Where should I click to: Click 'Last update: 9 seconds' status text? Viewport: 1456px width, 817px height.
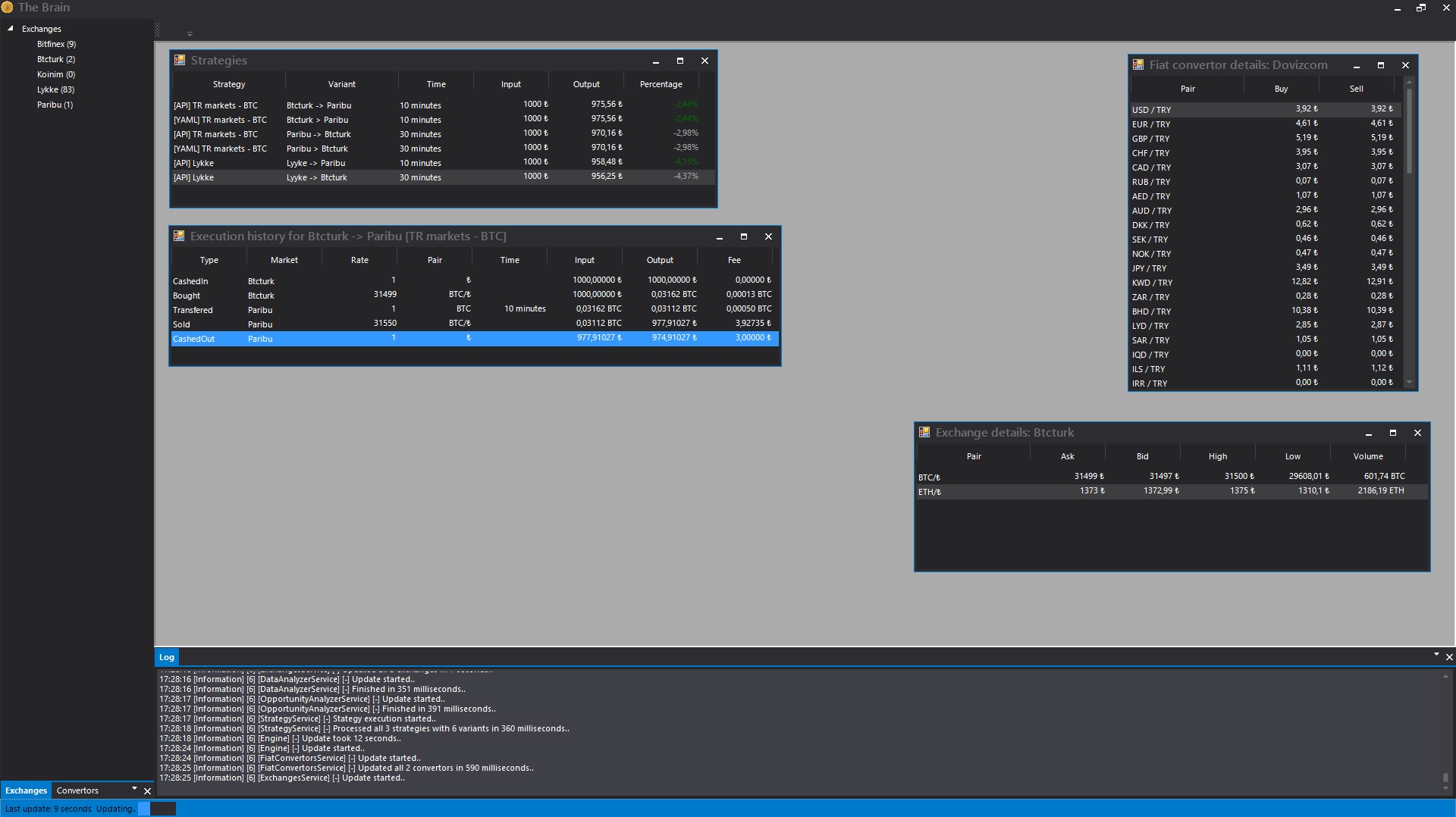click(x=48, y=809)
